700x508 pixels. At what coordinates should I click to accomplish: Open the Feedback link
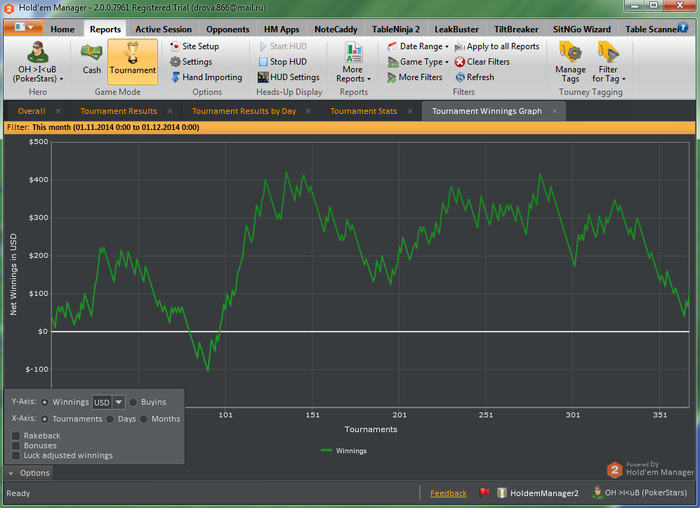(x=448, y=493)
